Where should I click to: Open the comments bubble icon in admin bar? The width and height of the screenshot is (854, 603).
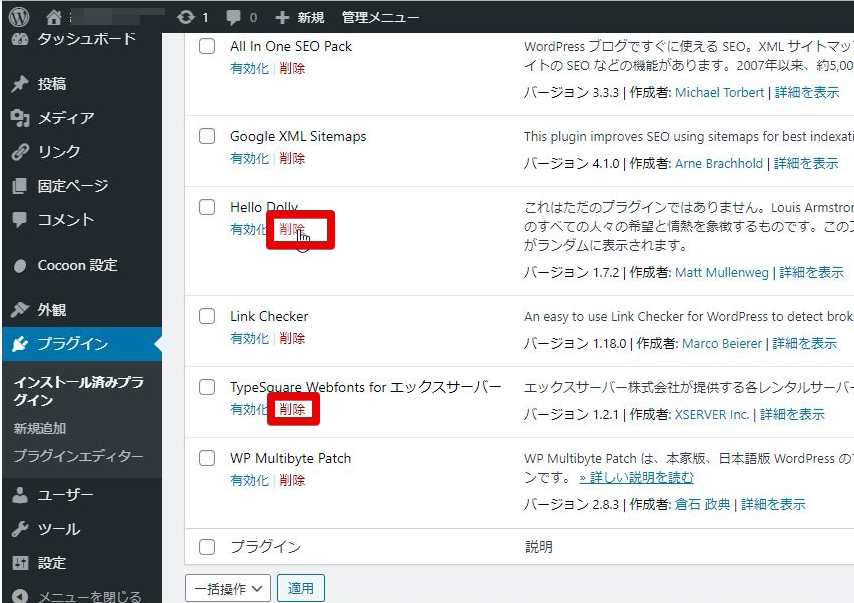coord(234,18)
